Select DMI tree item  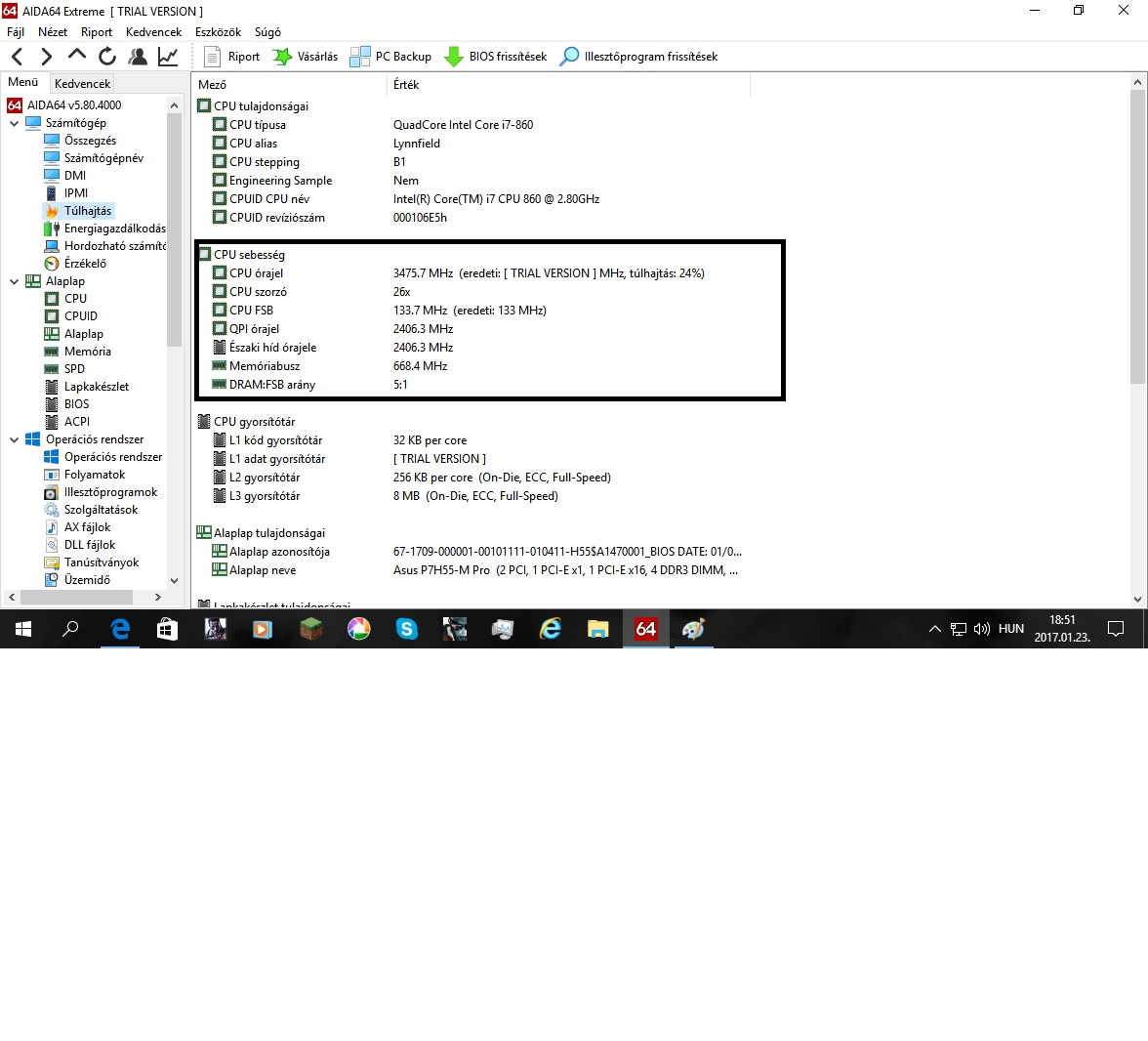pos(74,176)
